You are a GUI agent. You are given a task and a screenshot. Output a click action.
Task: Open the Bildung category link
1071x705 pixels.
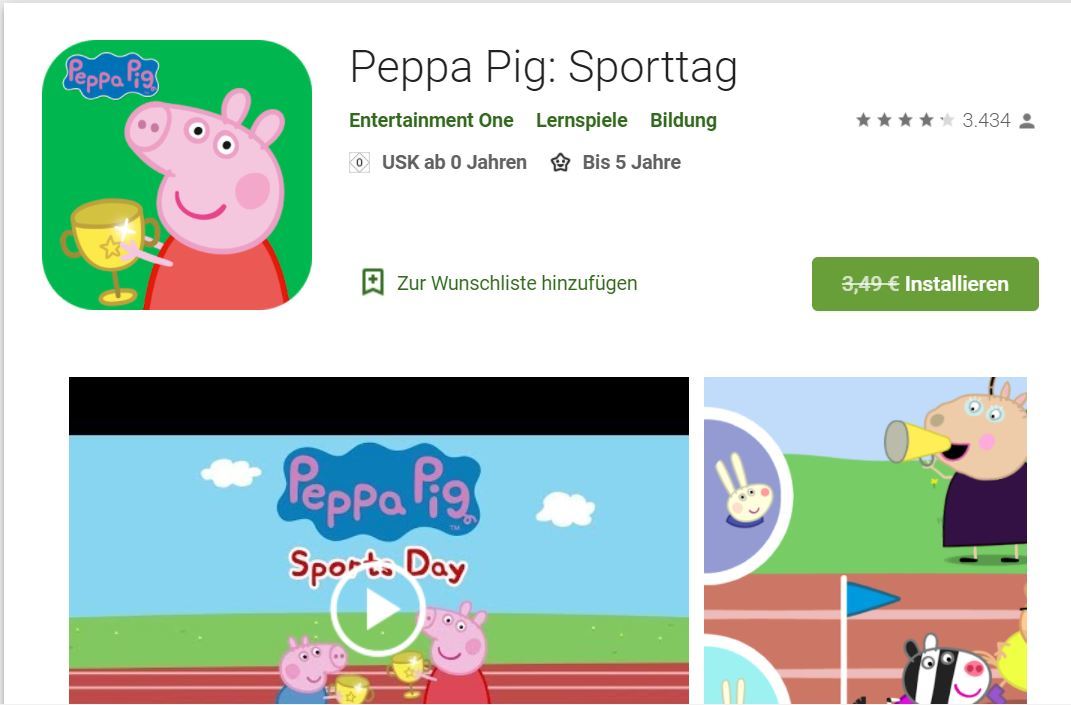pyautogui.click(x=683, y=120)
